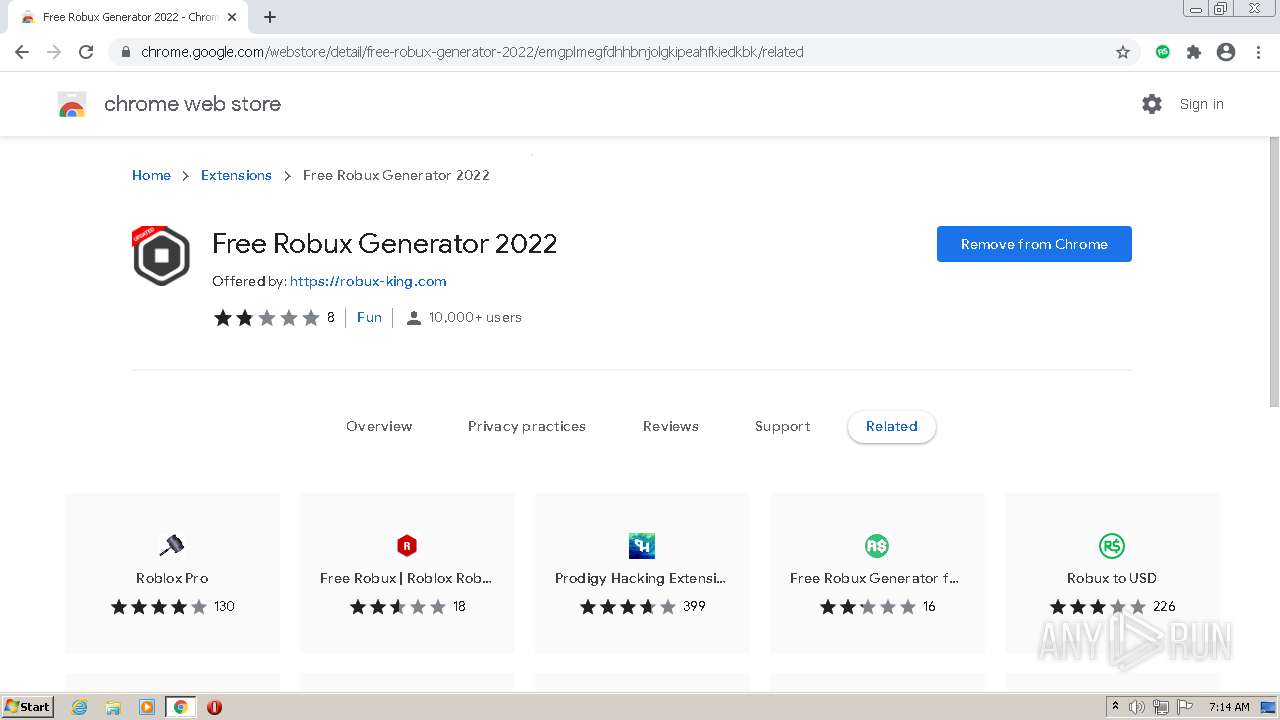
Task: Switch to the Reviews tab
Action: point(671,426)
